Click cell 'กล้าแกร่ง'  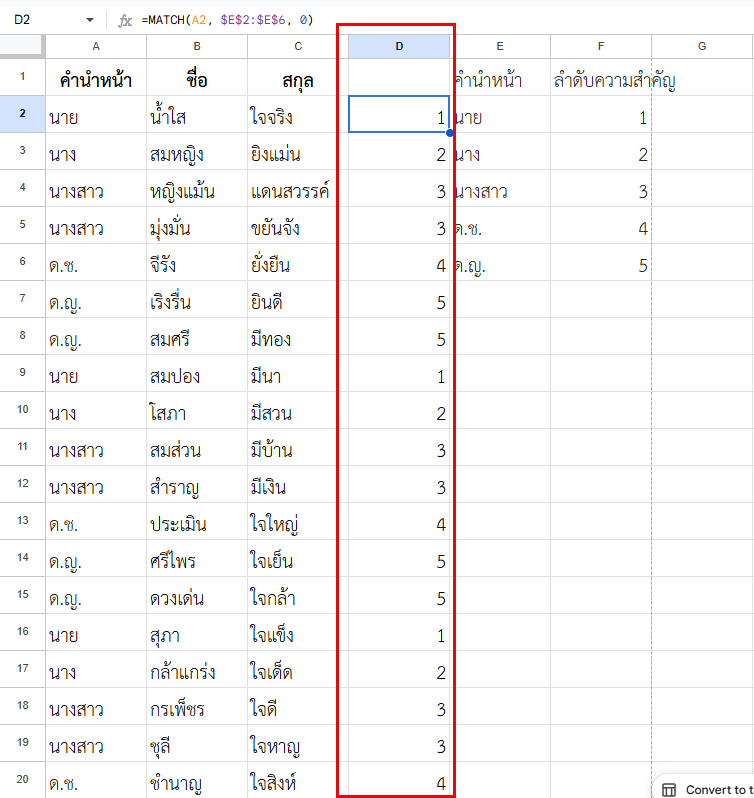pyautogui.click(x=197, y=669)
